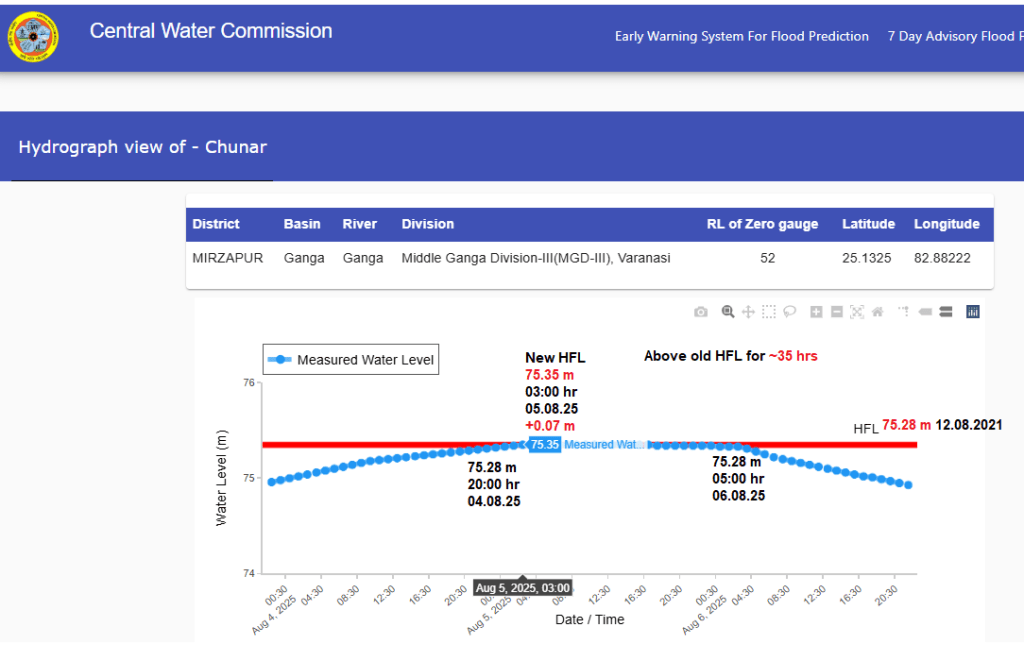Open Plotly logo link in toolbar

tap(972, 312)
